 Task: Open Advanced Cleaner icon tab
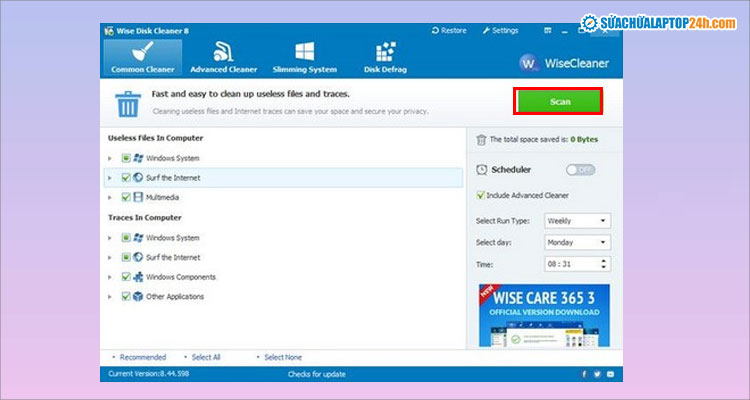224,52
